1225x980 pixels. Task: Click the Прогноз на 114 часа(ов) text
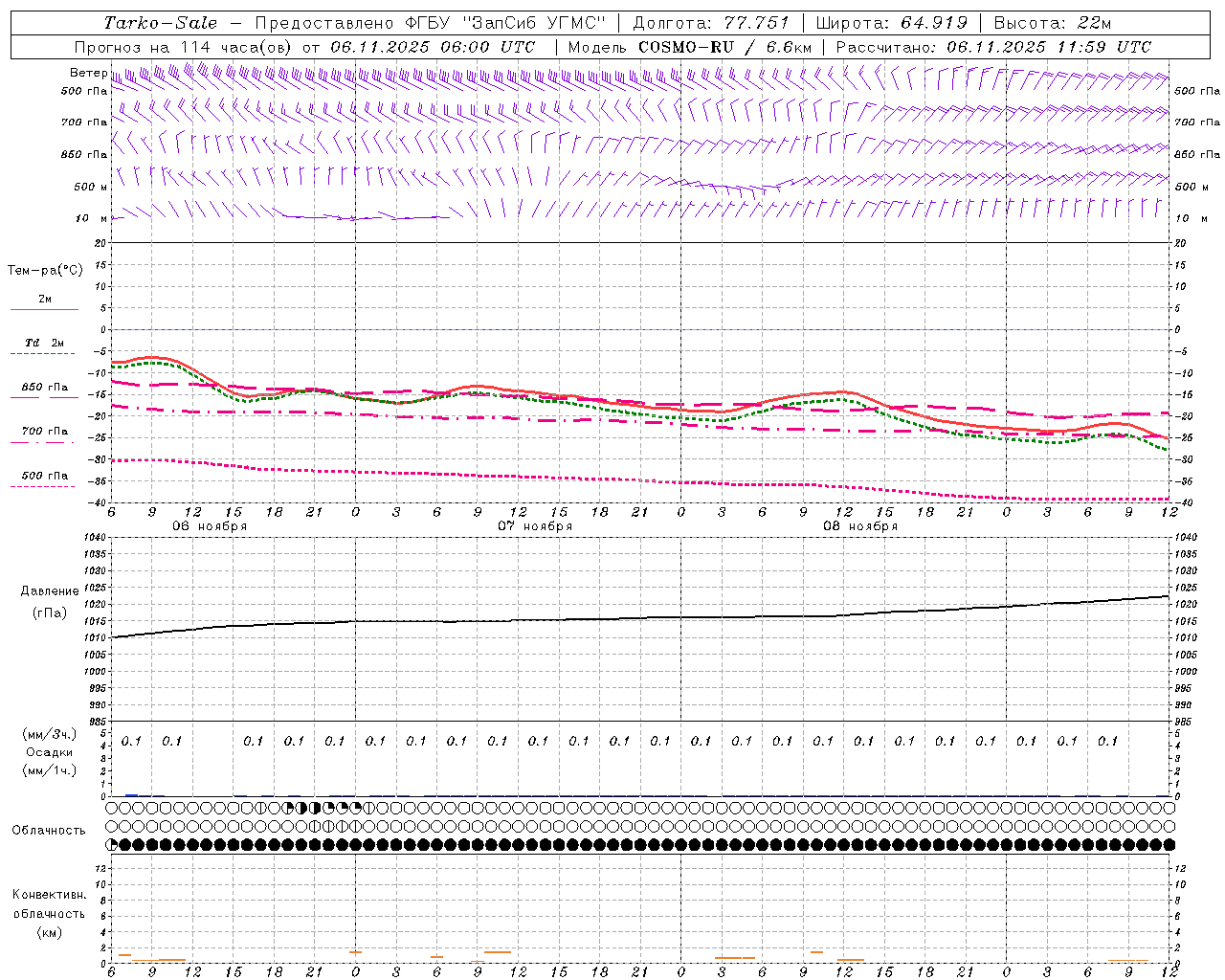(185, 47)
